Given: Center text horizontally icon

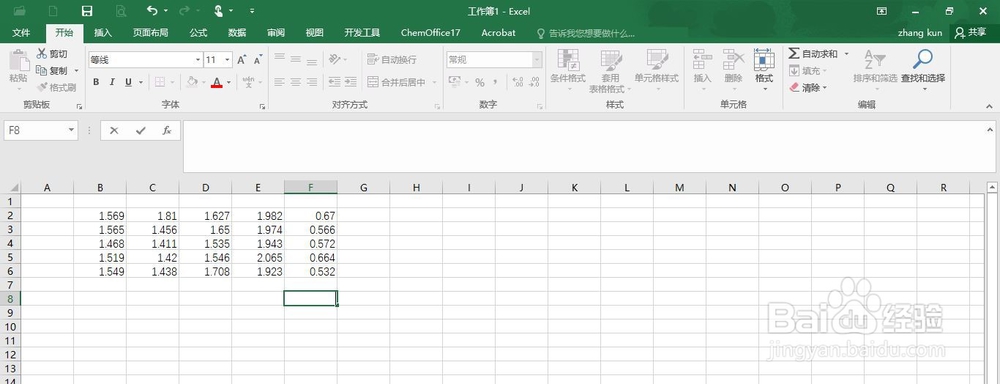Looking at the screenshot, I should tap(296, 82).
